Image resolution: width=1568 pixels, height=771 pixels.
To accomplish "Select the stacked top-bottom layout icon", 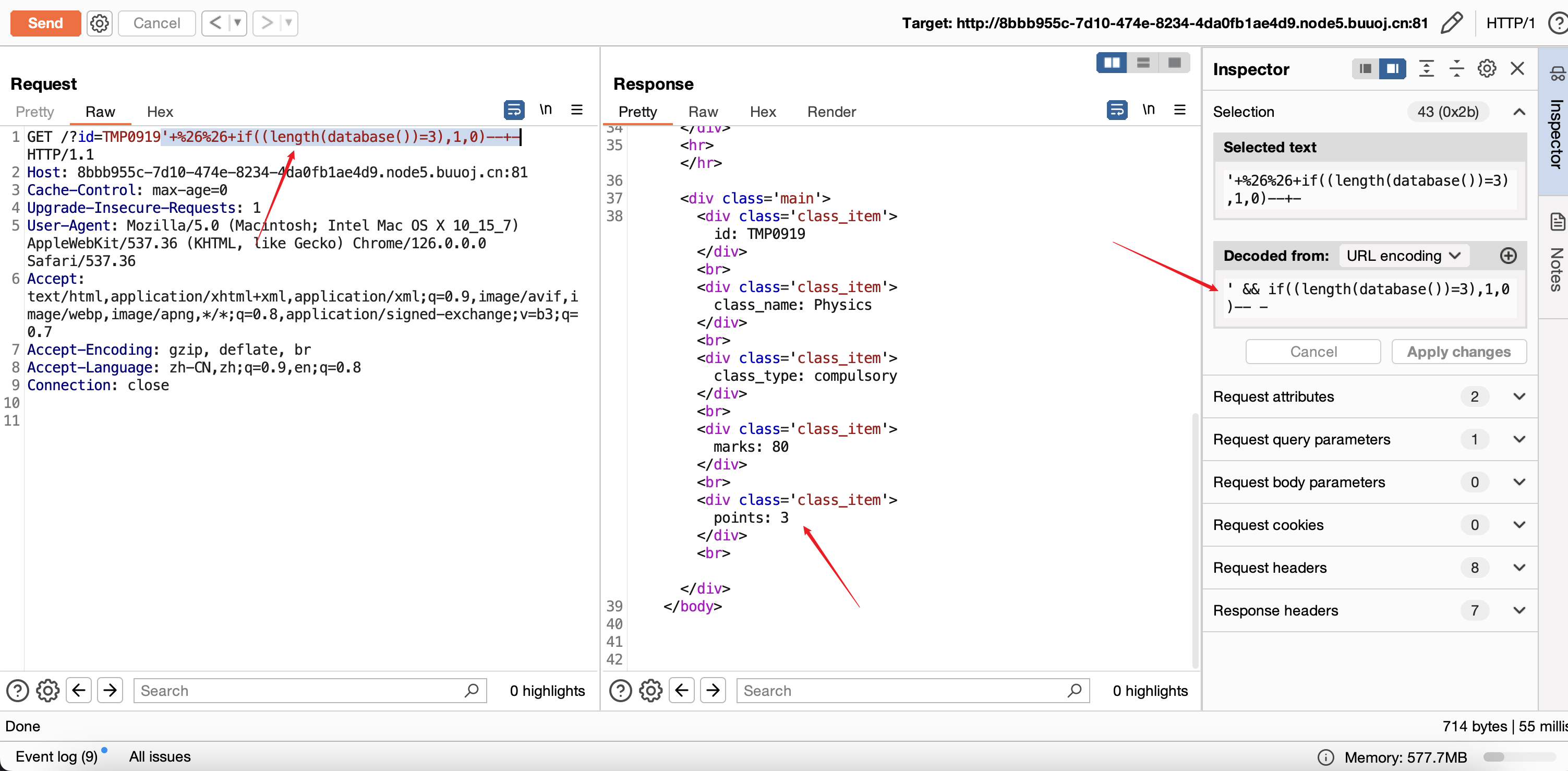I will click(1143, 63).
